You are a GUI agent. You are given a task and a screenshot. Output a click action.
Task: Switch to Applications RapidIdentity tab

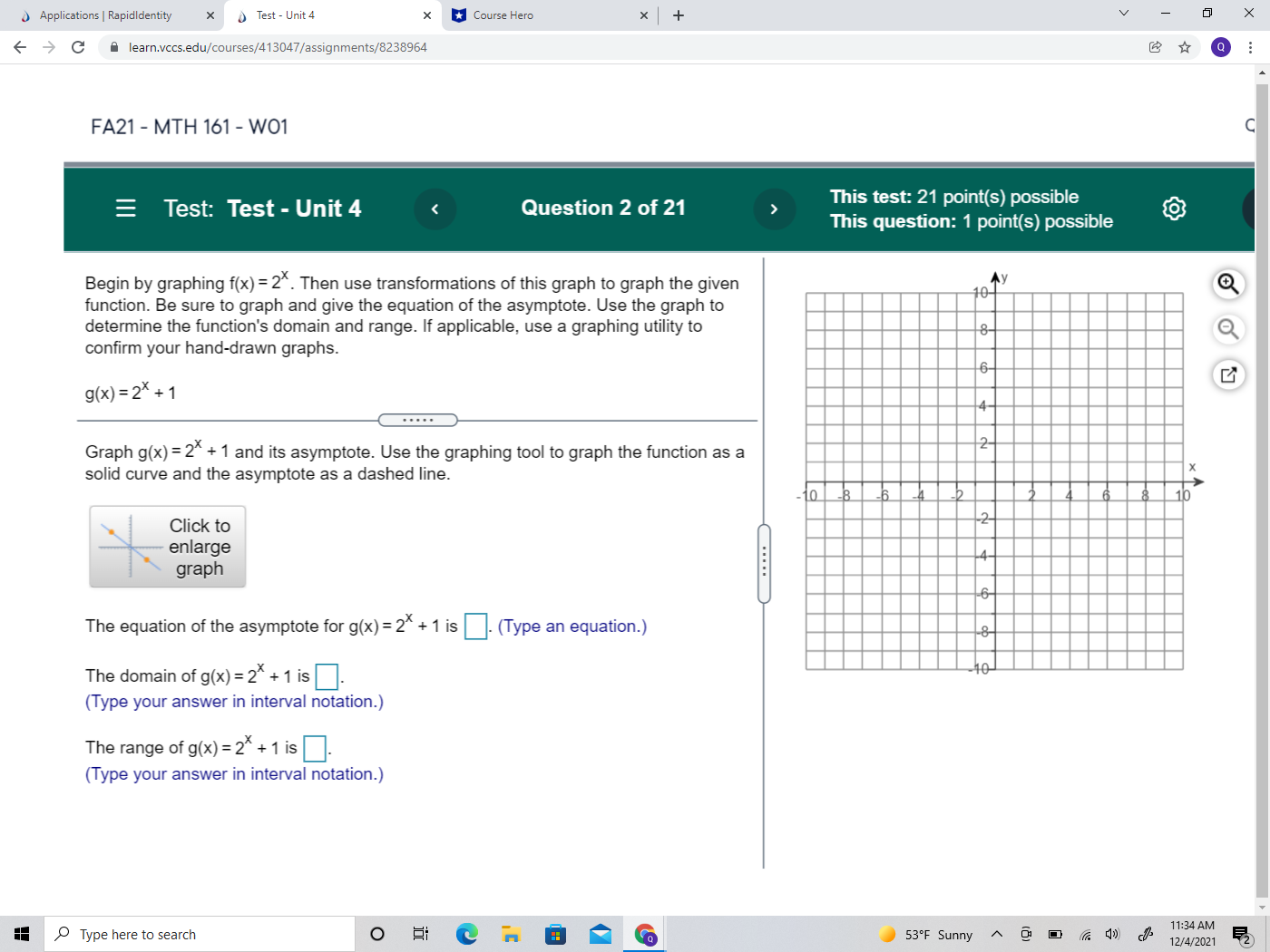(105, 15)
